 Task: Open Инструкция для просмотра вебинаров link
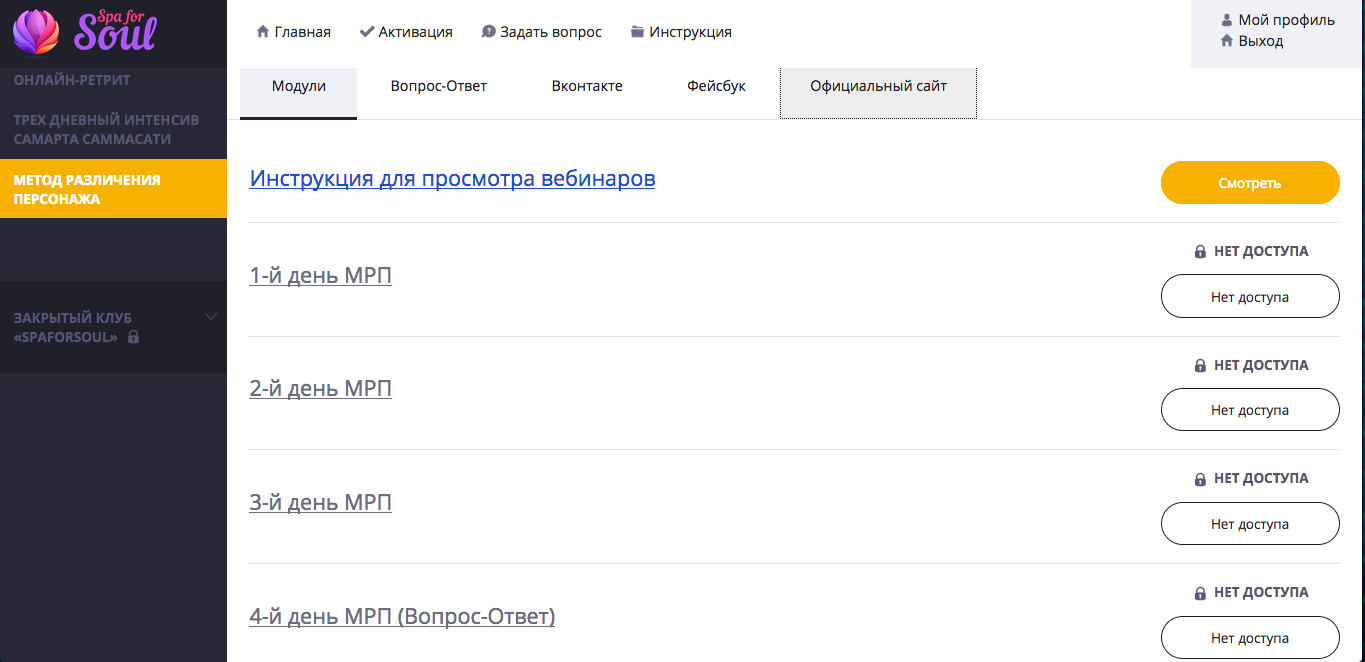(x=452, y=179)
